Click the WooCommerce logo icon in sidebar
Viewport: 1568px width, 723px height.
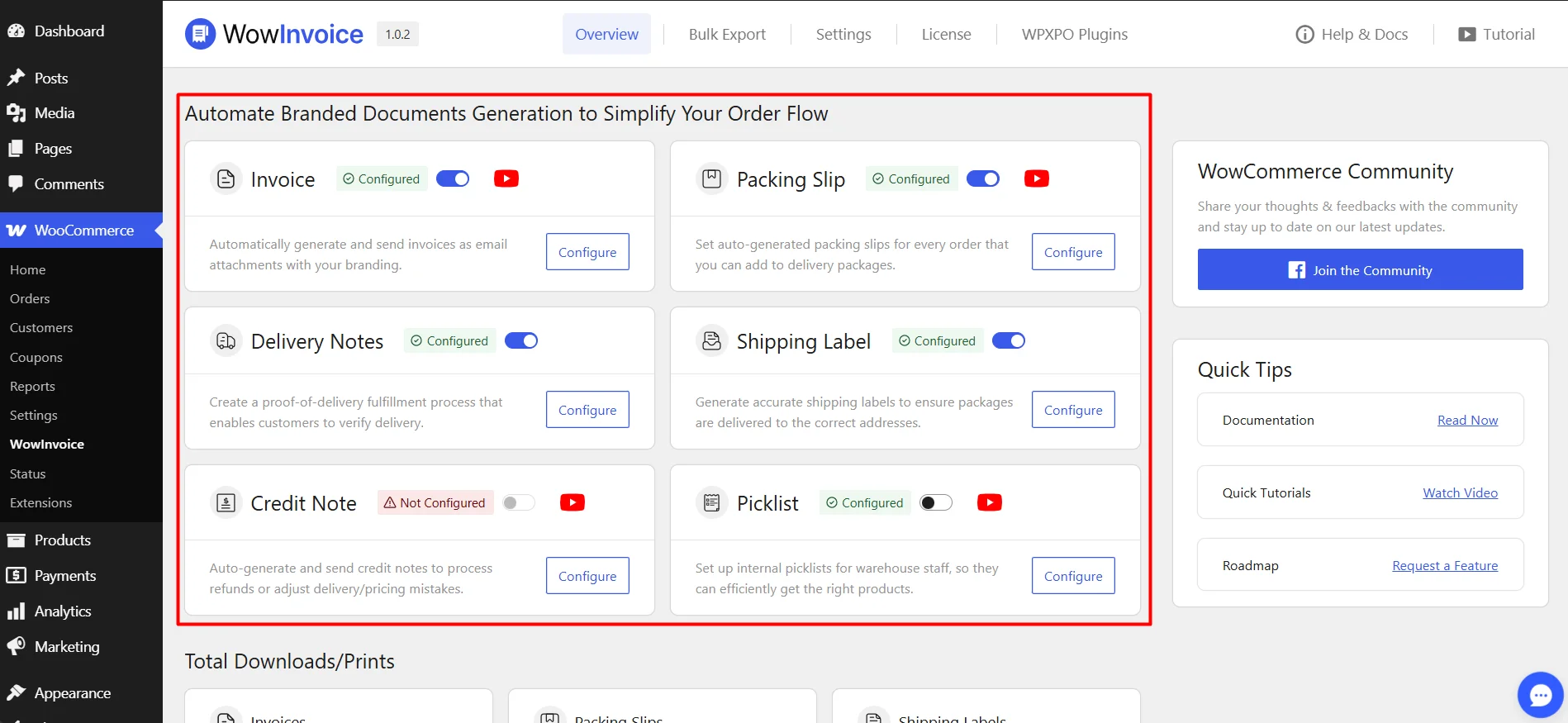click(x=17, y=231)
